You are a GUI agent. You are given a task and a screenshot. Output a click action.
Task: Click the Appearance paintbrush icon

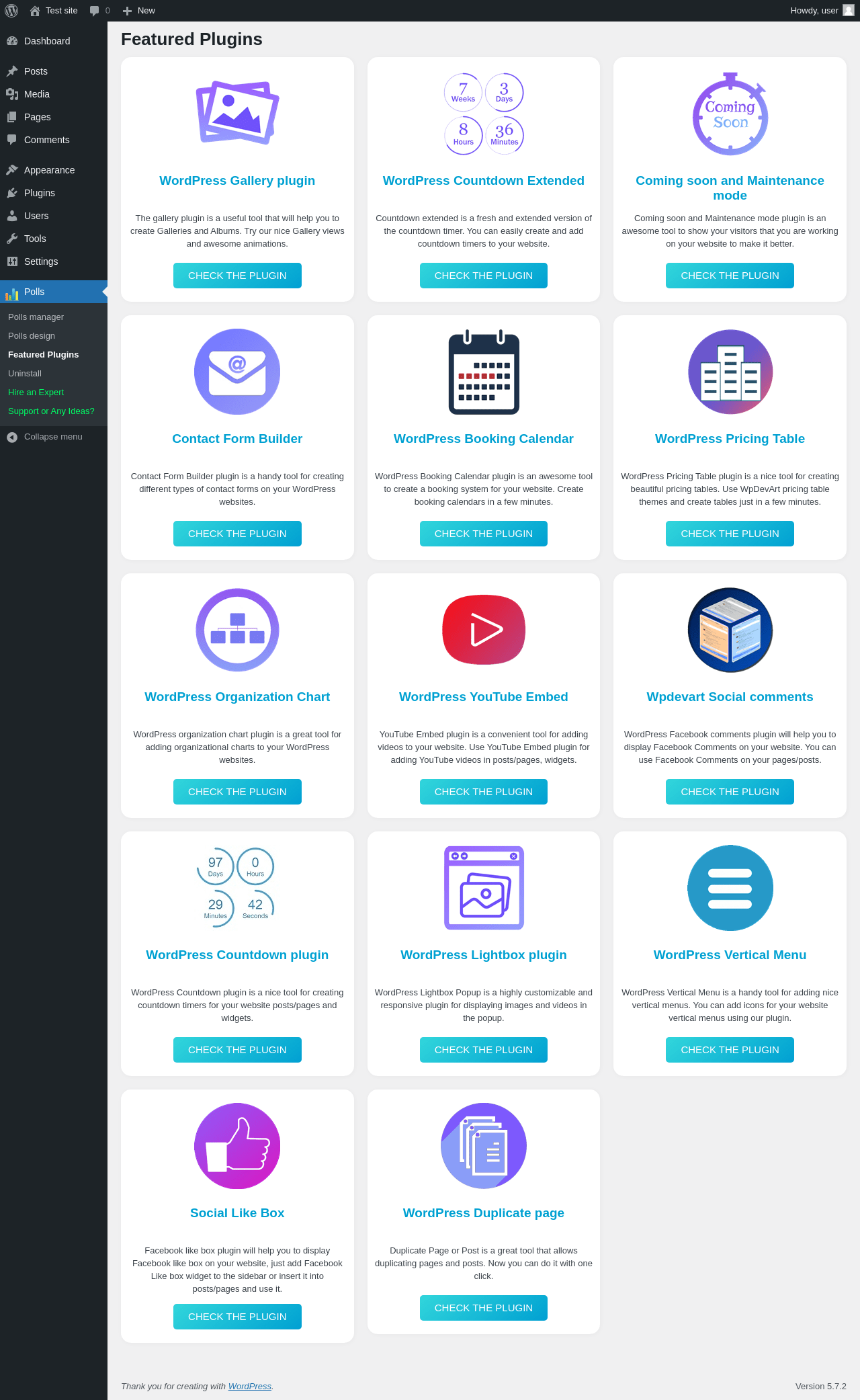12,170
